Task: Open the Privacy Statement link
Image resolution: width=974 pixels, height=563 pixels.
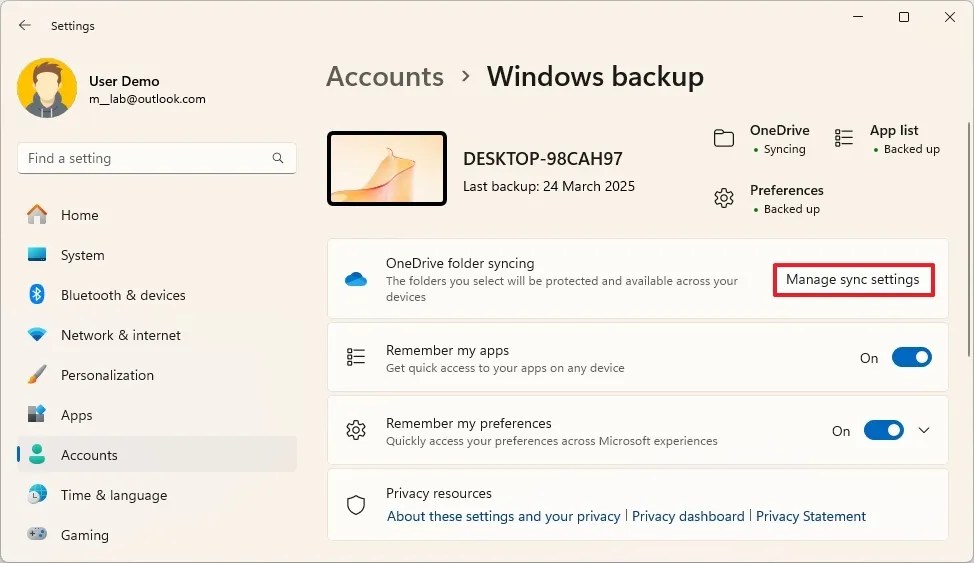Action: coord(811,516)
